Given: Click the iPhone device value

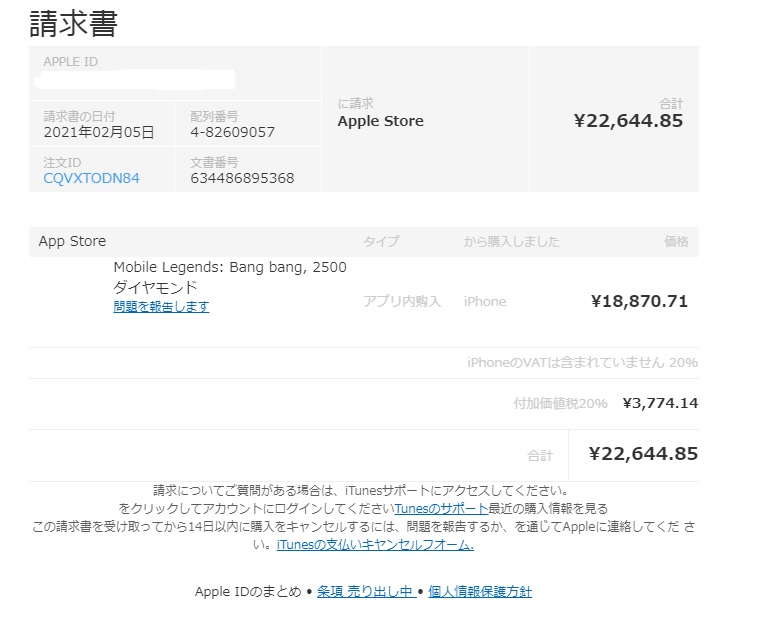Looking at the screenshot, I should click(x=485, y=301).
